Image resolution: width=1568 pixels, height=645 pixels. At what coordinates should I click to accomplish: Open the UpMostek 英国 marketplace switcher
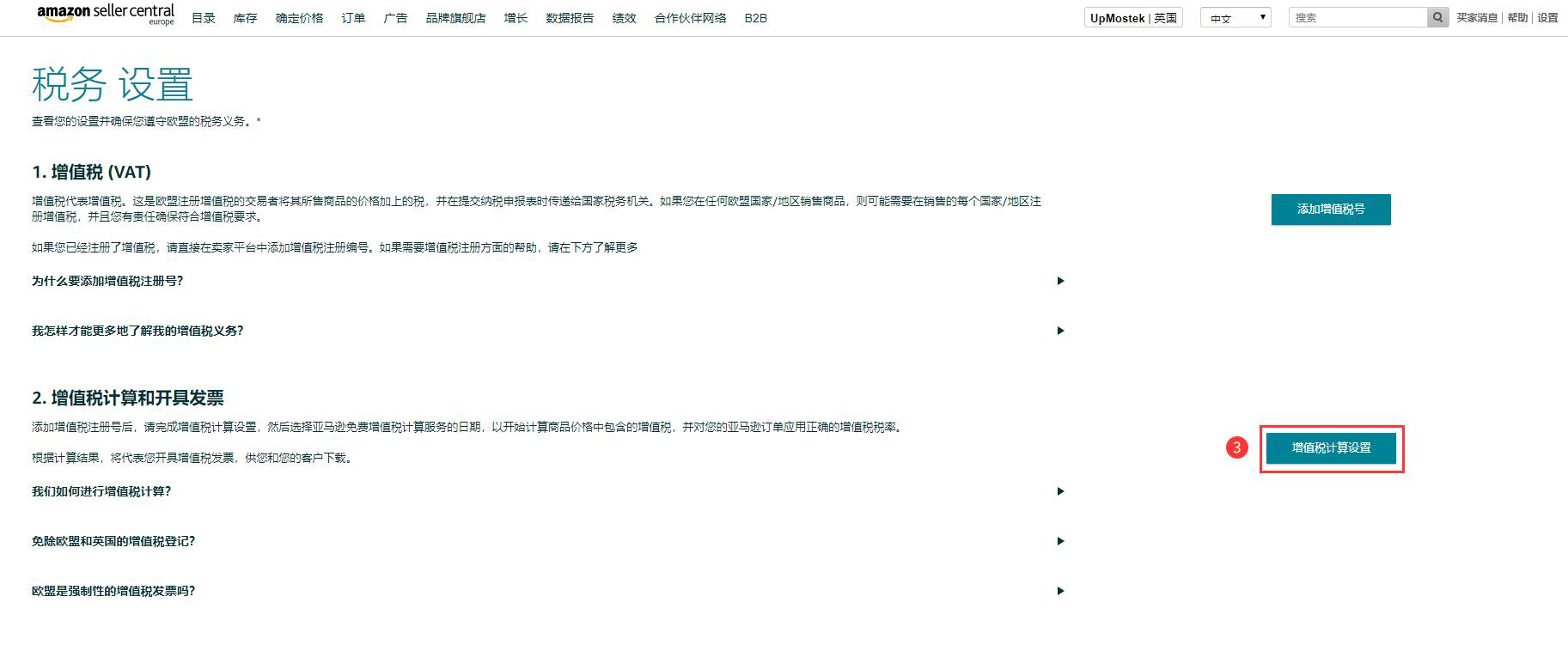[x=1132, y=18]
